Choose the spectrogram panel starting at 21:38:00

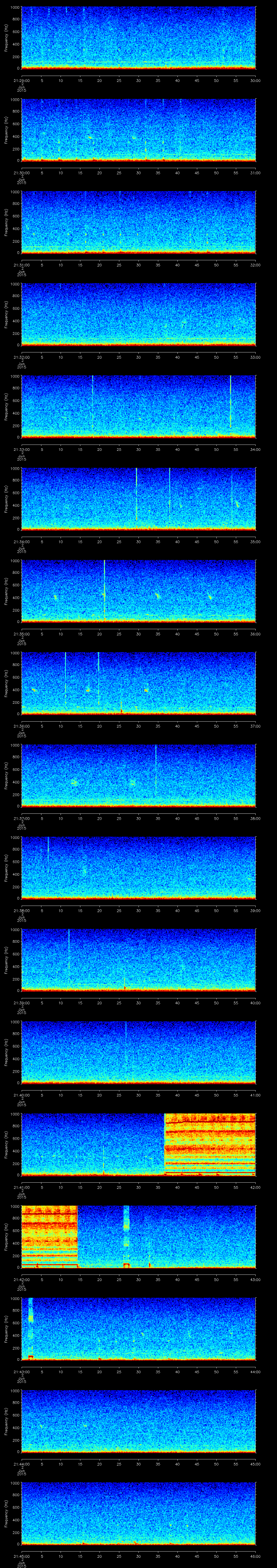pyautogui.click(x=139, y=868)
